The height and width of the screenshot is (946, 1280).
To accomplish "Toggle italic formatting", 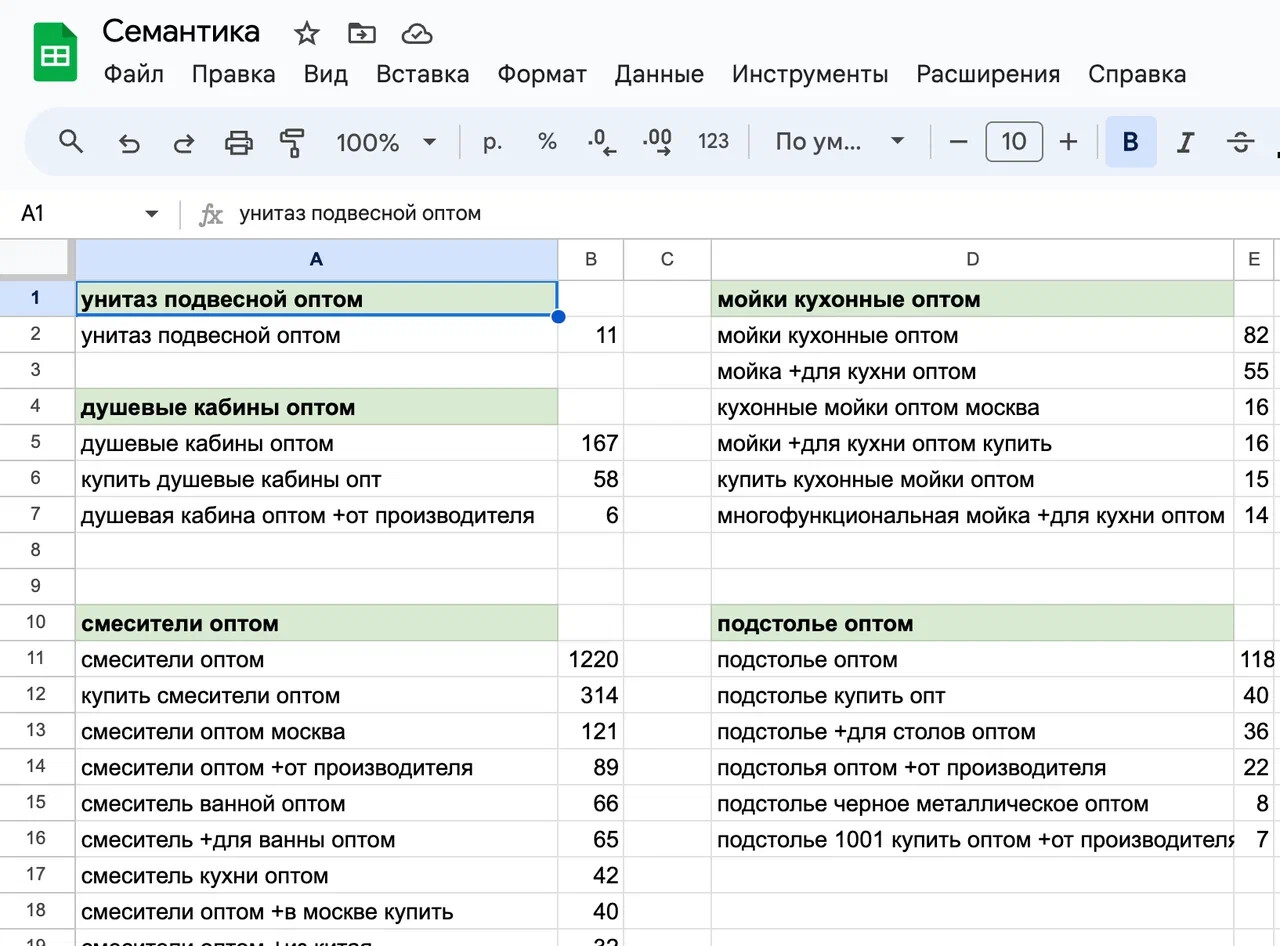I will [1186, 142].
